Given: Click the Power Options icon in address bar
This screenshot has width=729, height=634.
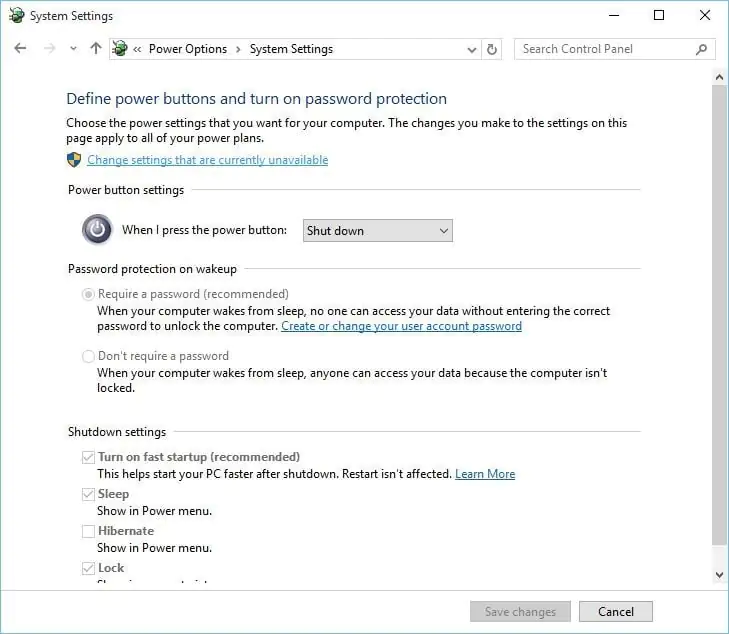Looking at the screenshot, I should (120, 48).
